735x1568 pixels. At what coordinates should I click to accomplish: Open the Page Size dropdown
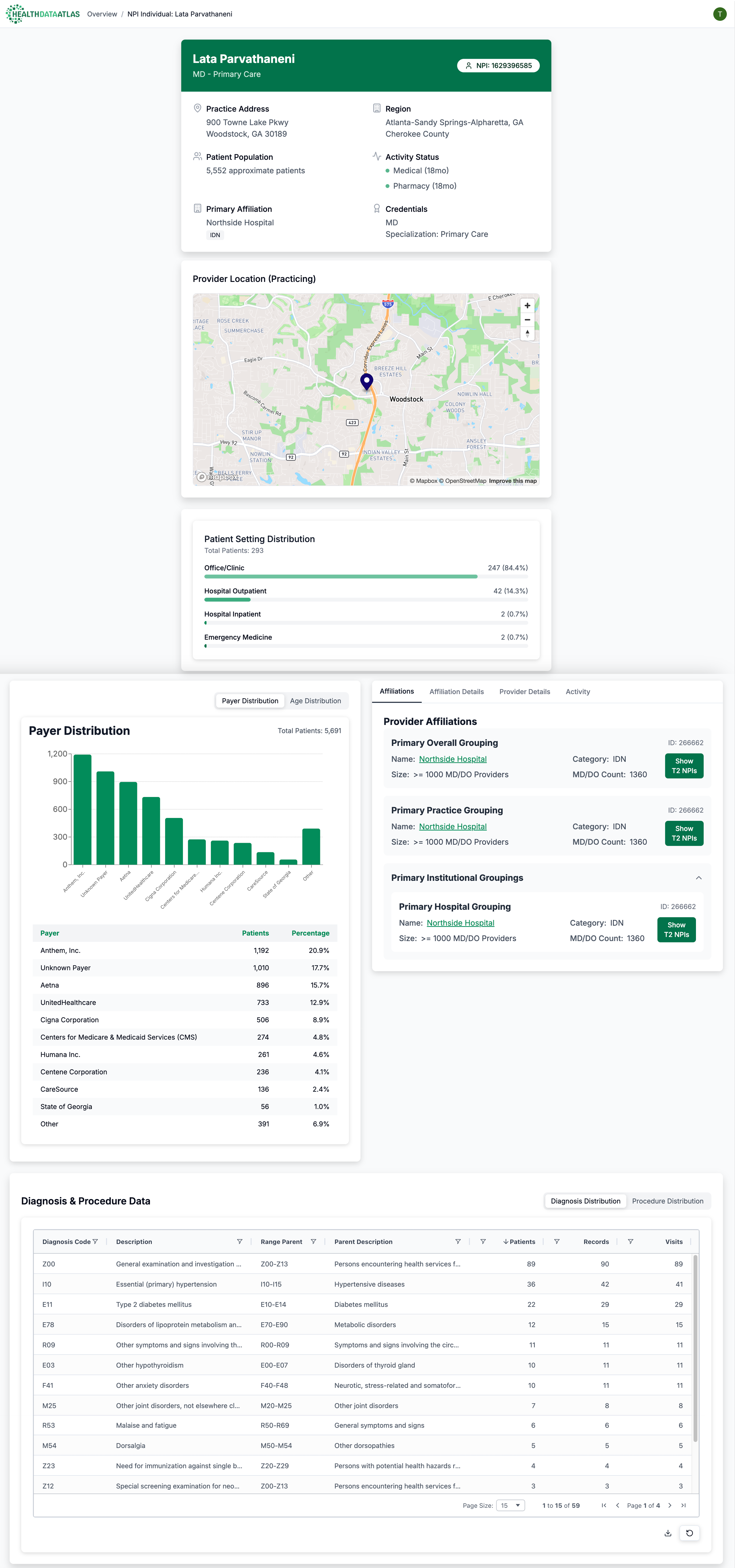[510, 1505]
